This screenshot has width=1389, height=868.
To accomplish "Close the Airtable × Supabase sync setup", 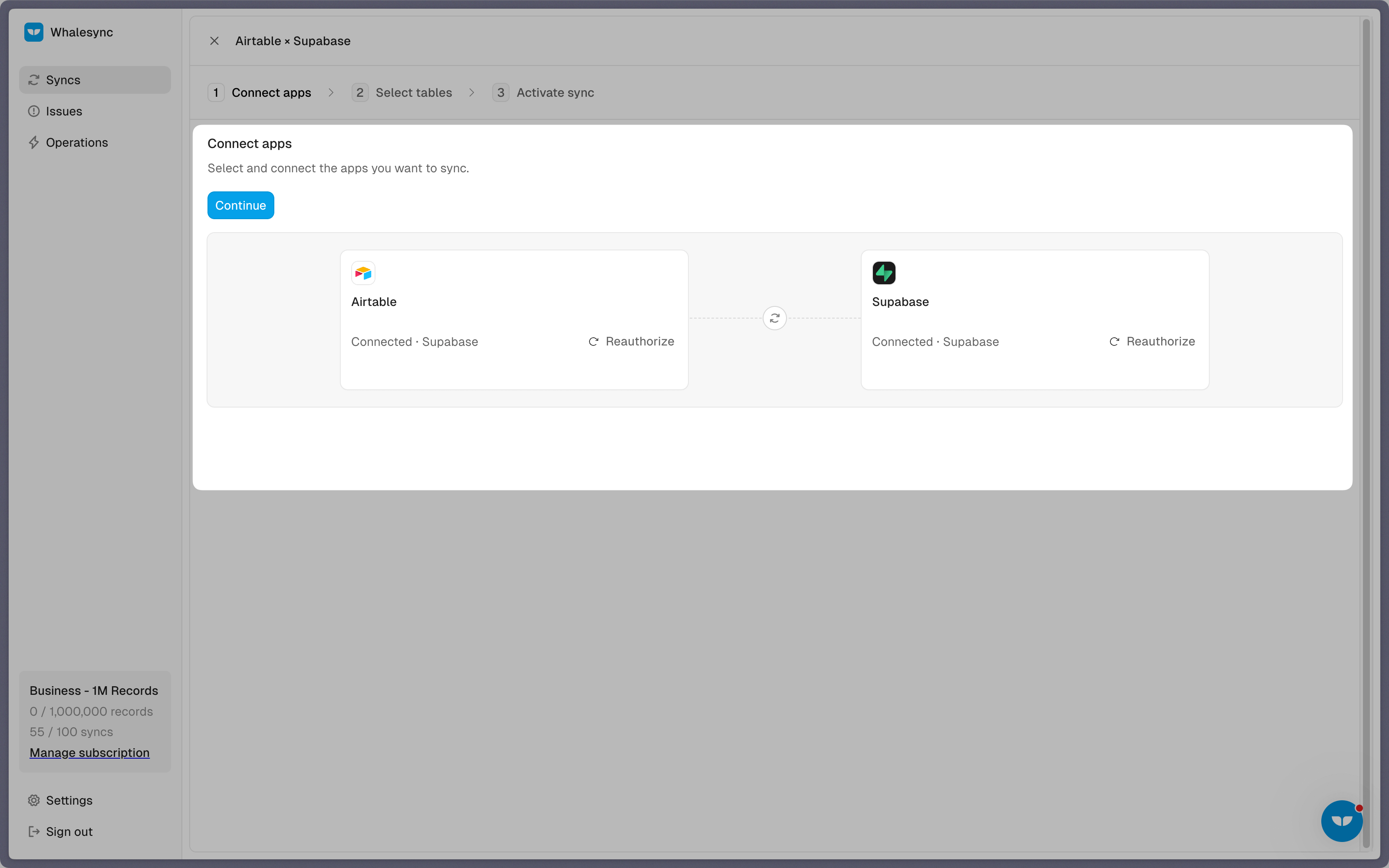I will [214, 41].
